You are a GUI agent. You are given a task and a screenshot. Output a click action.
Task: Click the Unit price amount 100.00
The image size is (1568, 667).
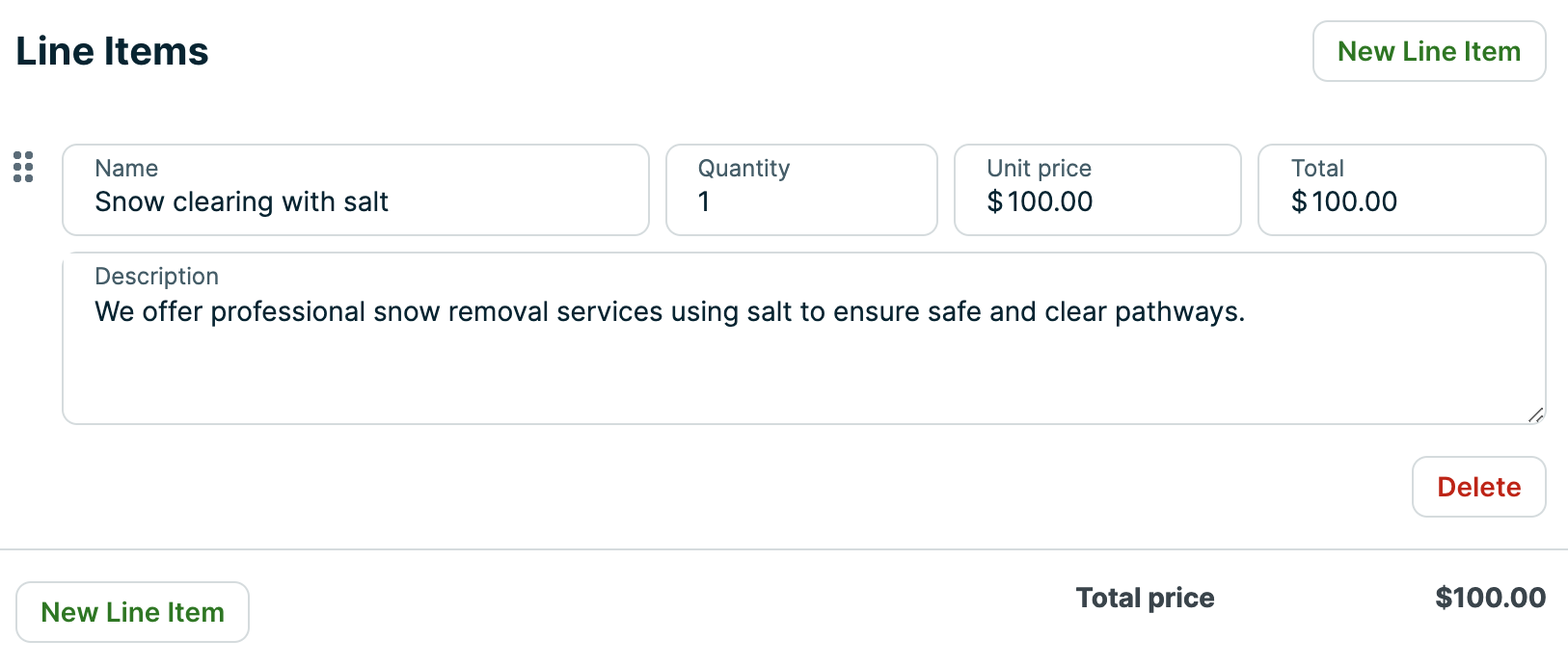pos(1050,201)
